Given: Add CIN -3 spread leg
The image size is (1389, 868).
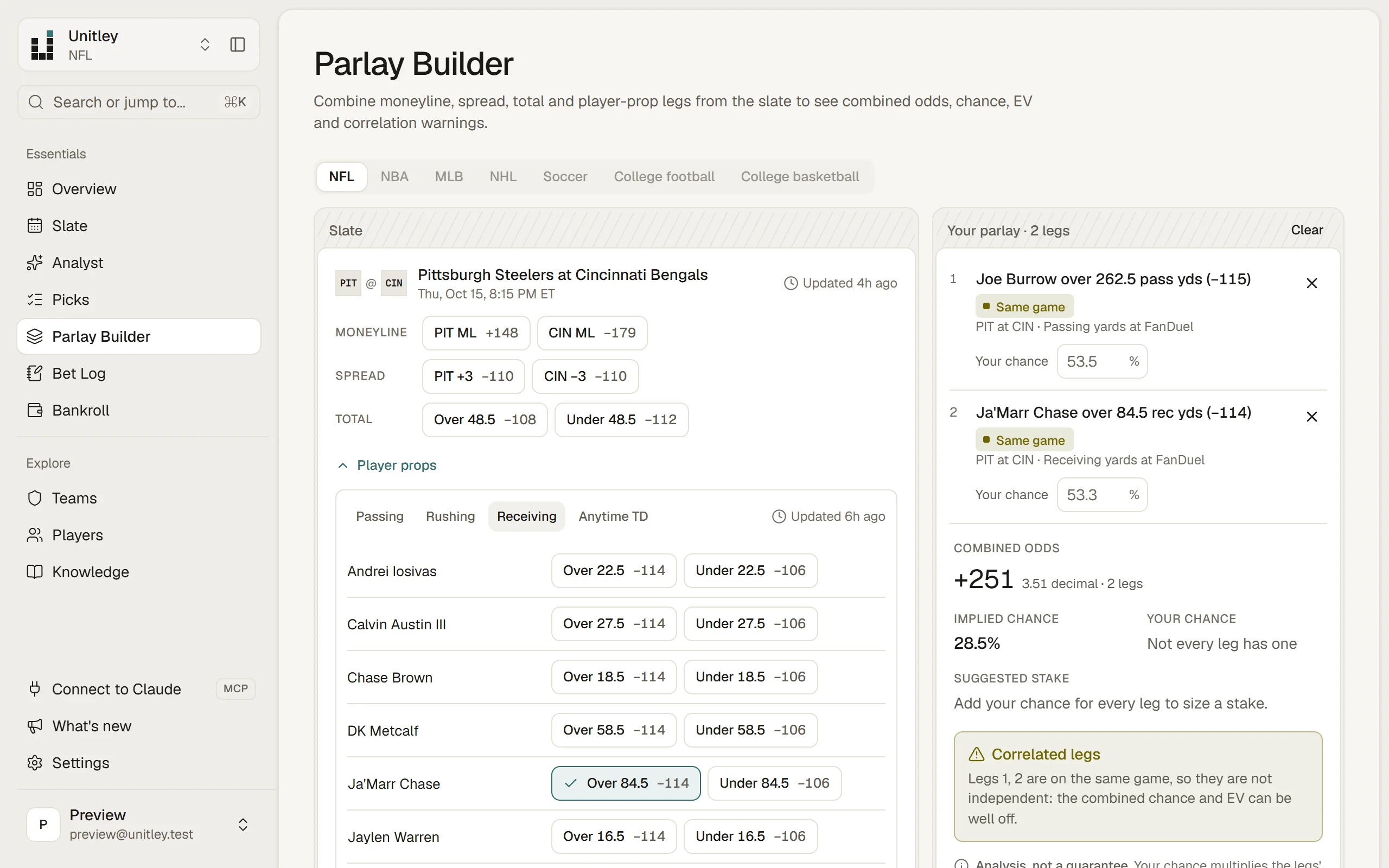Looking at the screenshot, I should click(585, 376).
